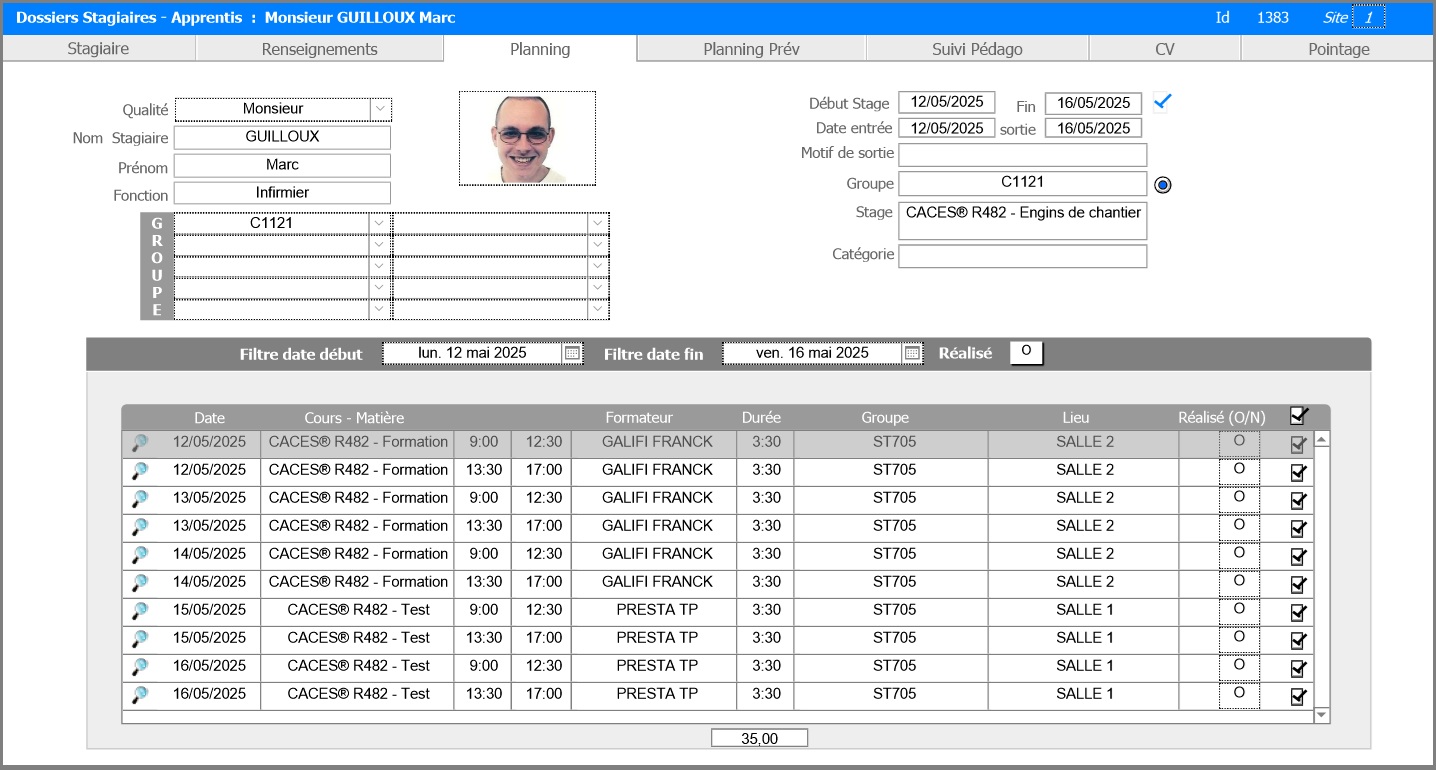Open the calendar picker for Filtre date fin
The width and height of the screenshot is (1436, 770).
pos(911,352)
